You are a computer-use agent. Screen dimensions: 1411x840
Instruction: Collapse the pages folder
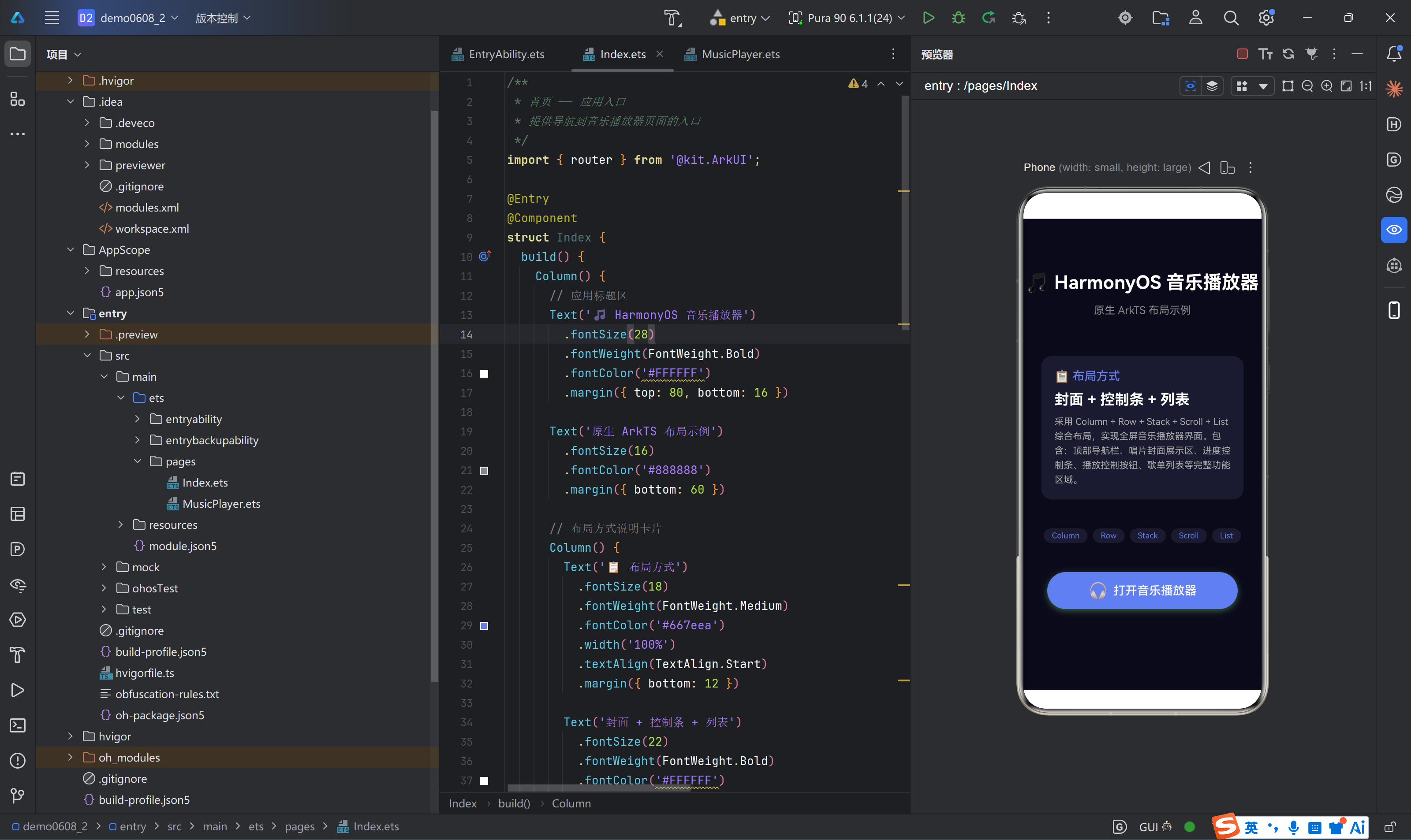[x=138, y=461]
